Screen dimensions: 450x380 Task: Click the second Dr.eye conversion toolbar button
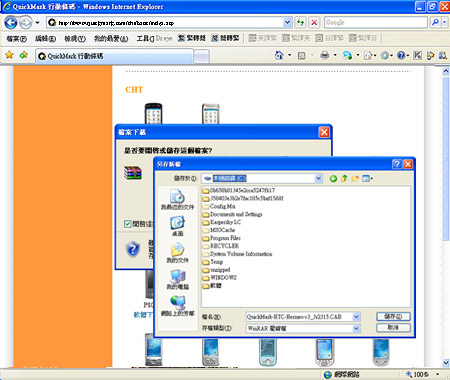click(x=225, y=38)
